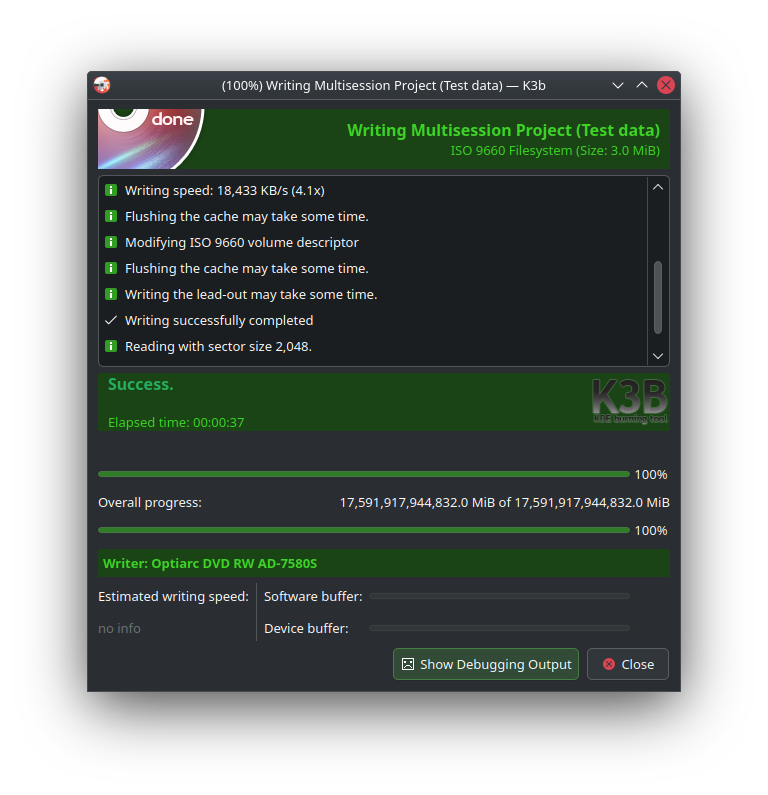The image size is (768, 795).
Task: Click the upper task progress bar
Action: pos(363,474)
